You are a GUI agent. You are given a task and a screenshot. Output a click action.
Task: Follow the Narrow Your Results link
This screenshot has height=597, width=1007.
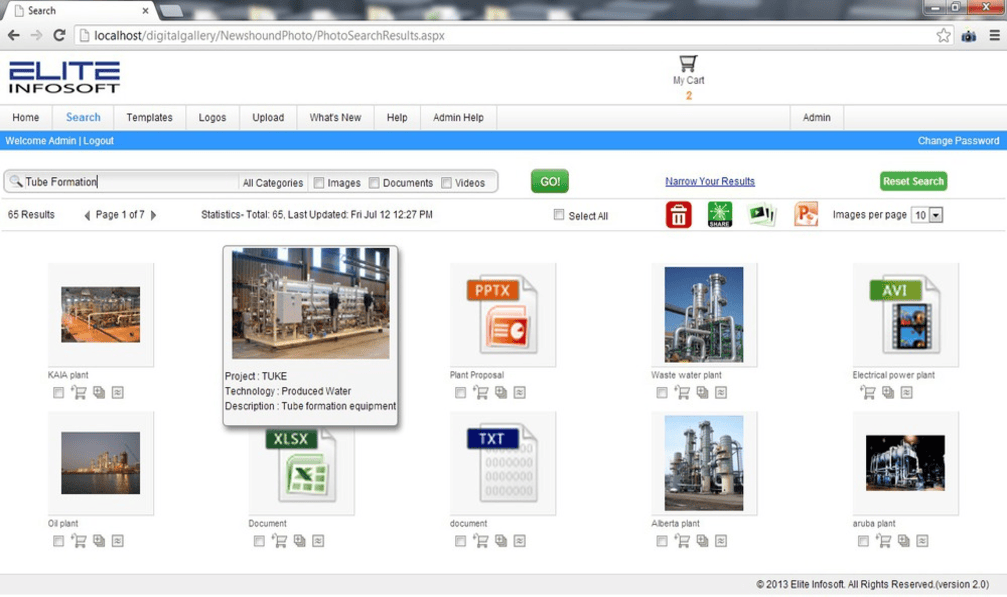[710, 181]
